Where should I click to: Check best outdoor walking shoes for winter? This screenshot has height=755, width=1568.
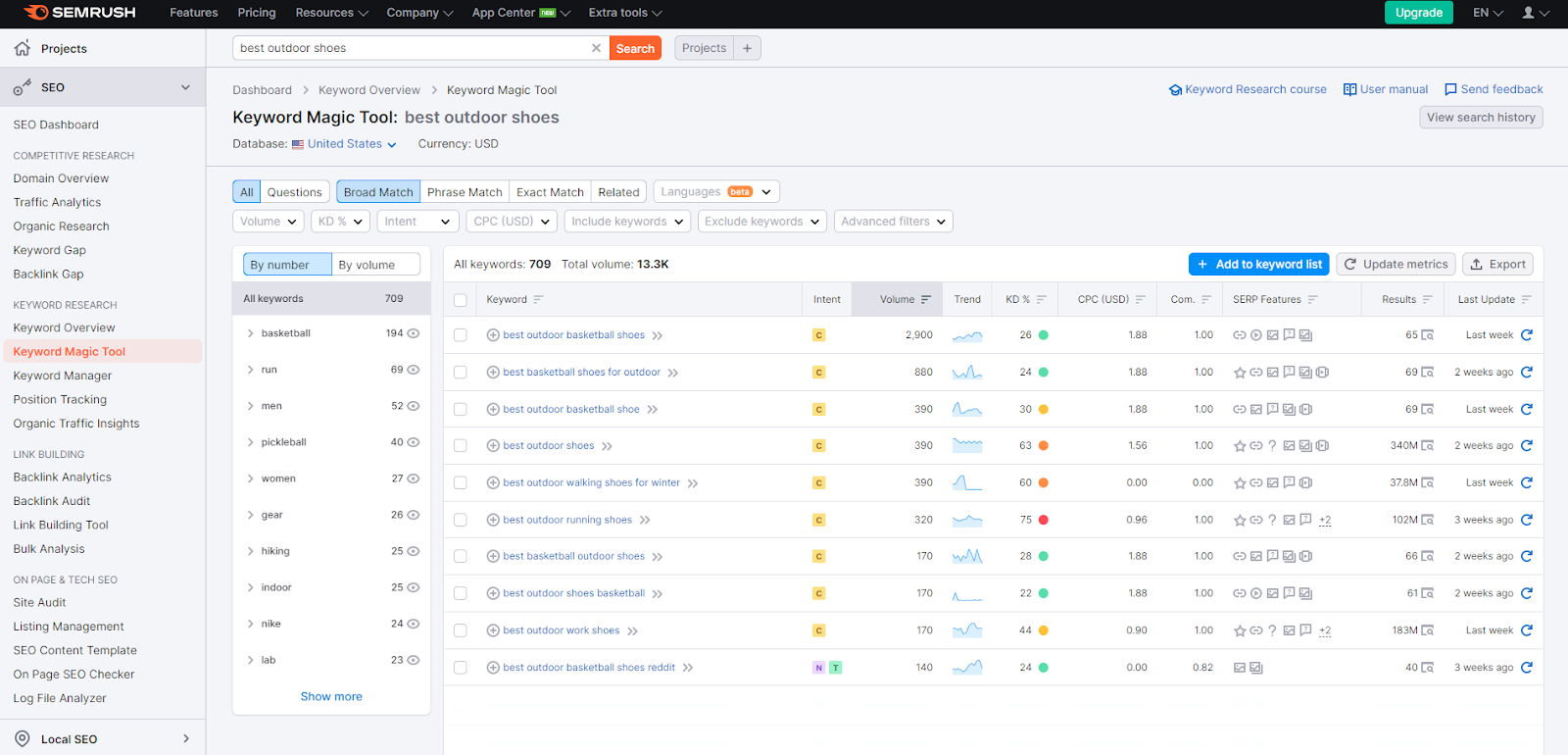pos(461,483)
